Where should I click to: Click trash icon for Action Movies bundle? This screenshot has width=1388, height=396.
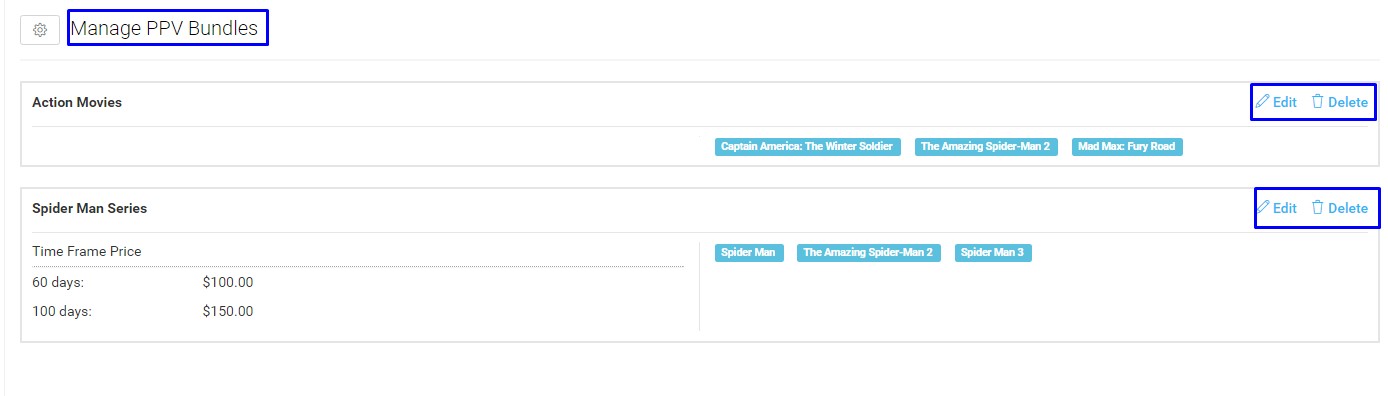(1317, 102)
